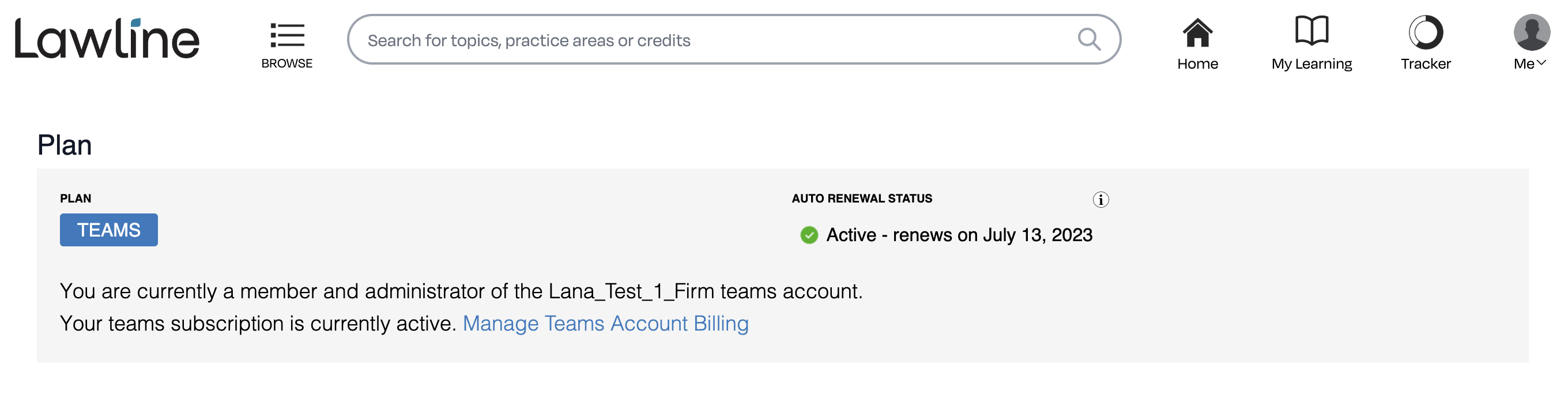1568x420 pixels.
Task: Click the BROWSE text label
Action: (x=287, y=63)
